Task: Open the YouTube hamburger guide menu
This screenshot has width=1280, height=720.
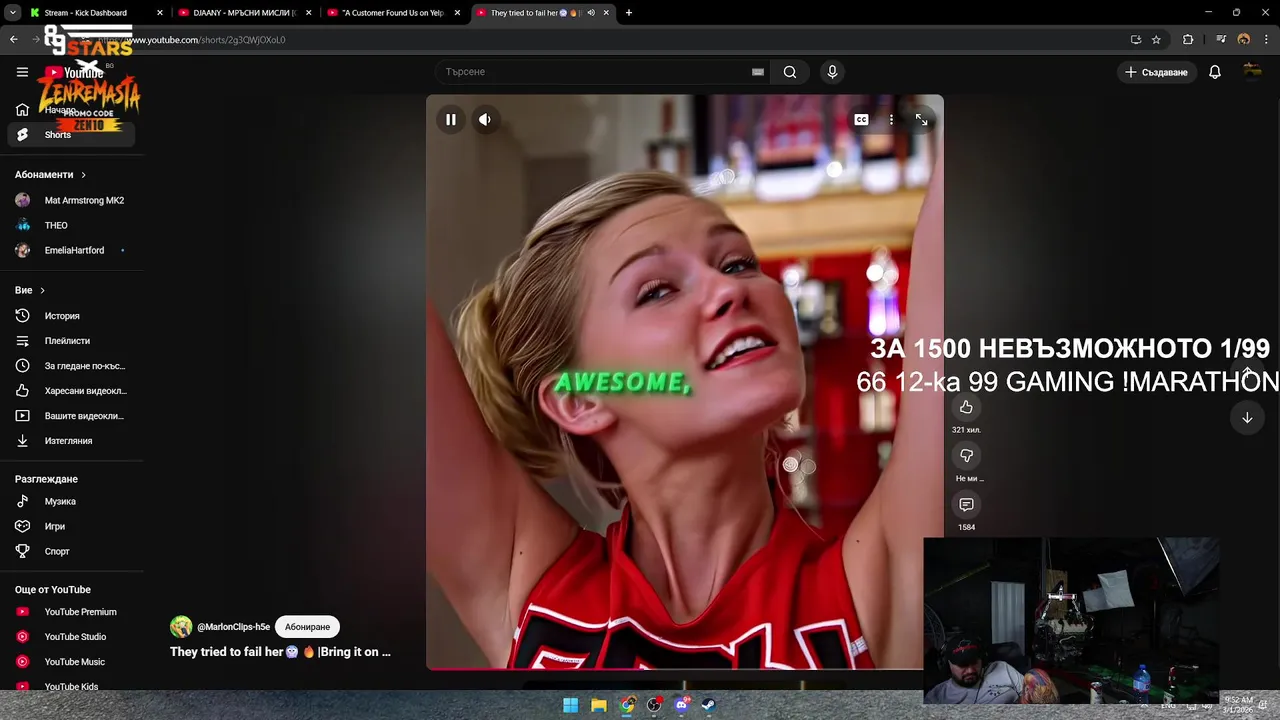Action: click(x=22, y=72)
